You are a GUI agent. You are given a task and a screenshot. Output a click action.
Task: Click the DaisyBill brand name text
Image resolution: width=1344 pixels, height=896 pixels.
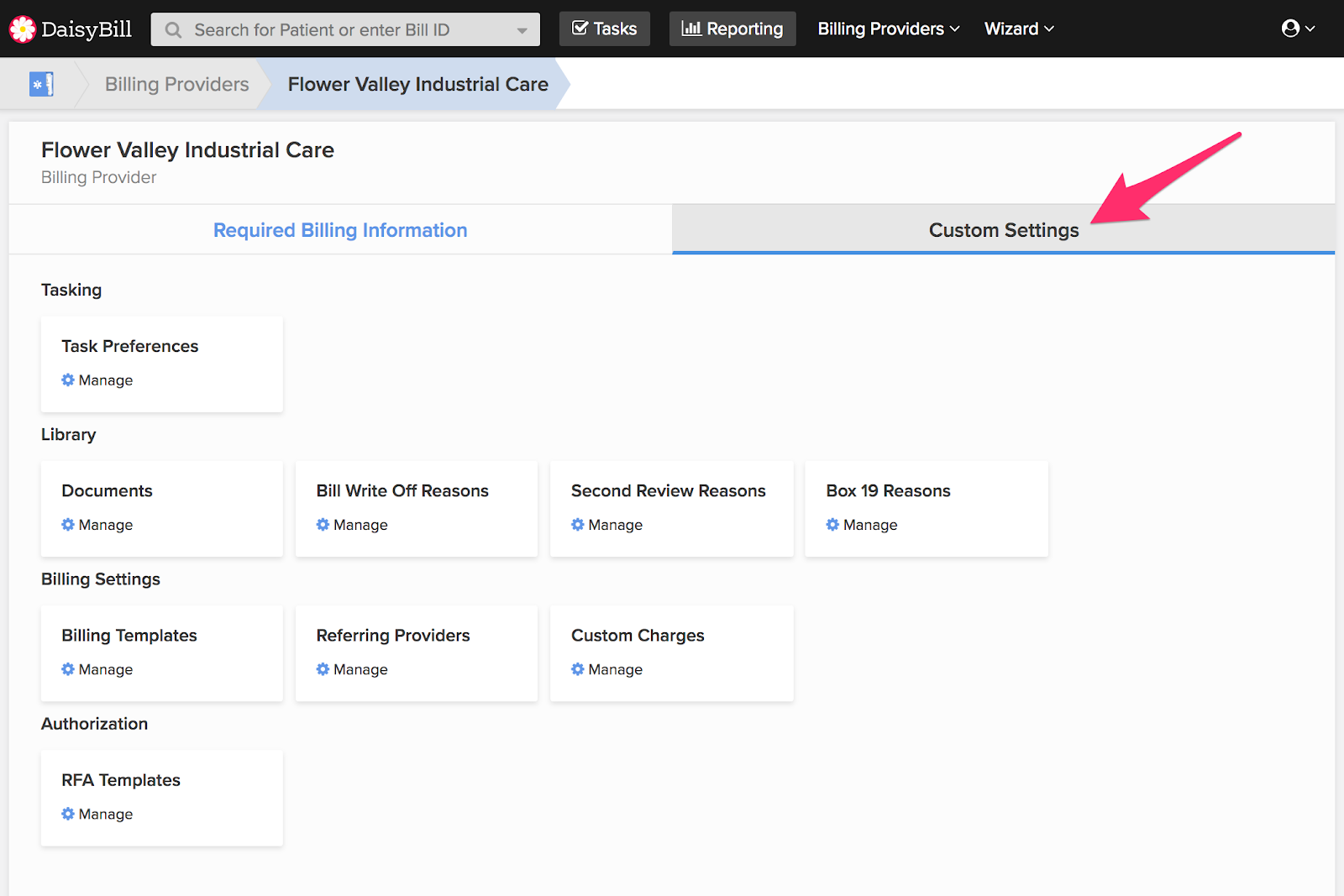[87, 29]
